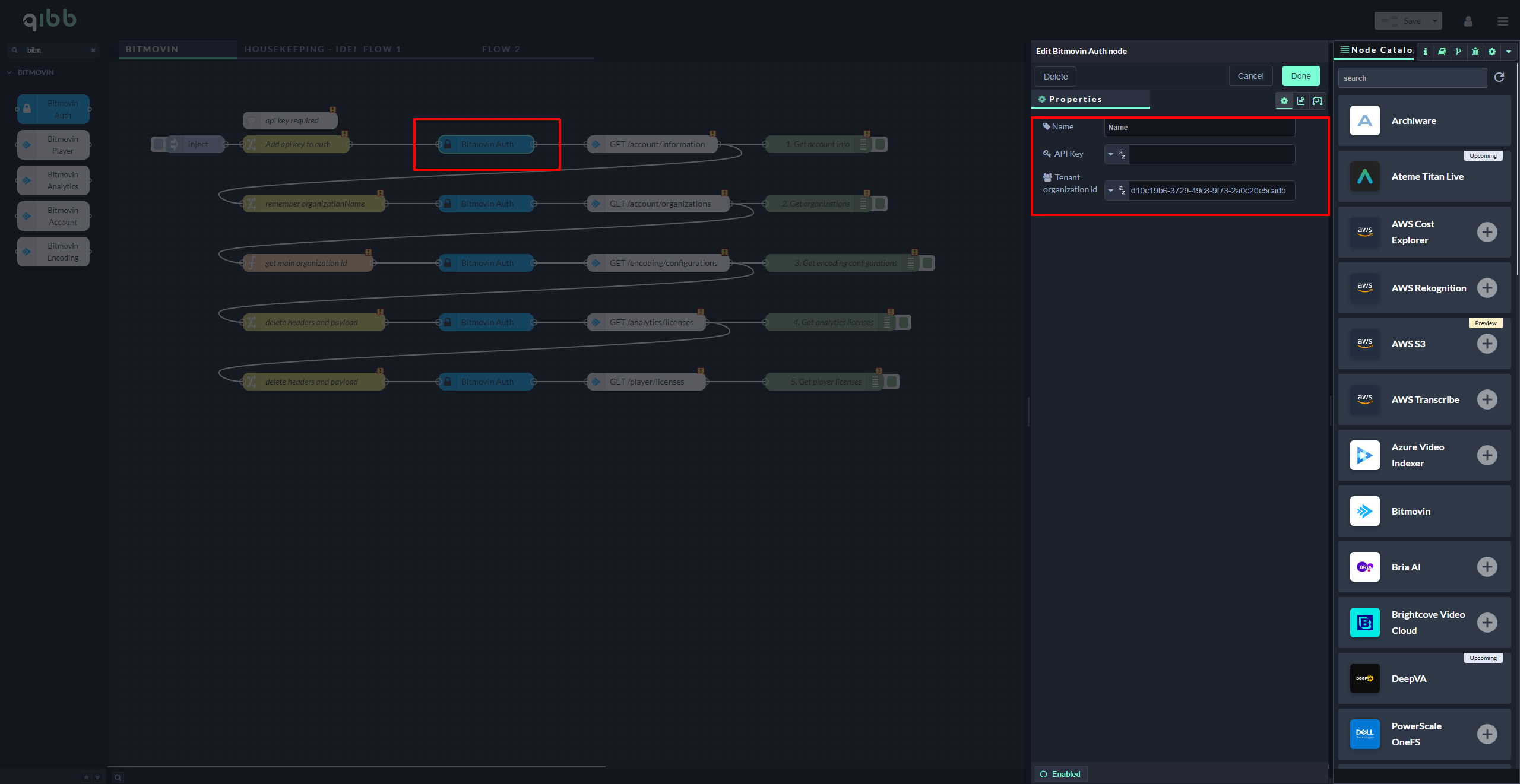The width and height of the screenshot is (1520, 784).
Task: Toggle the Enabled state of node
Action: tap(1061, 774)
